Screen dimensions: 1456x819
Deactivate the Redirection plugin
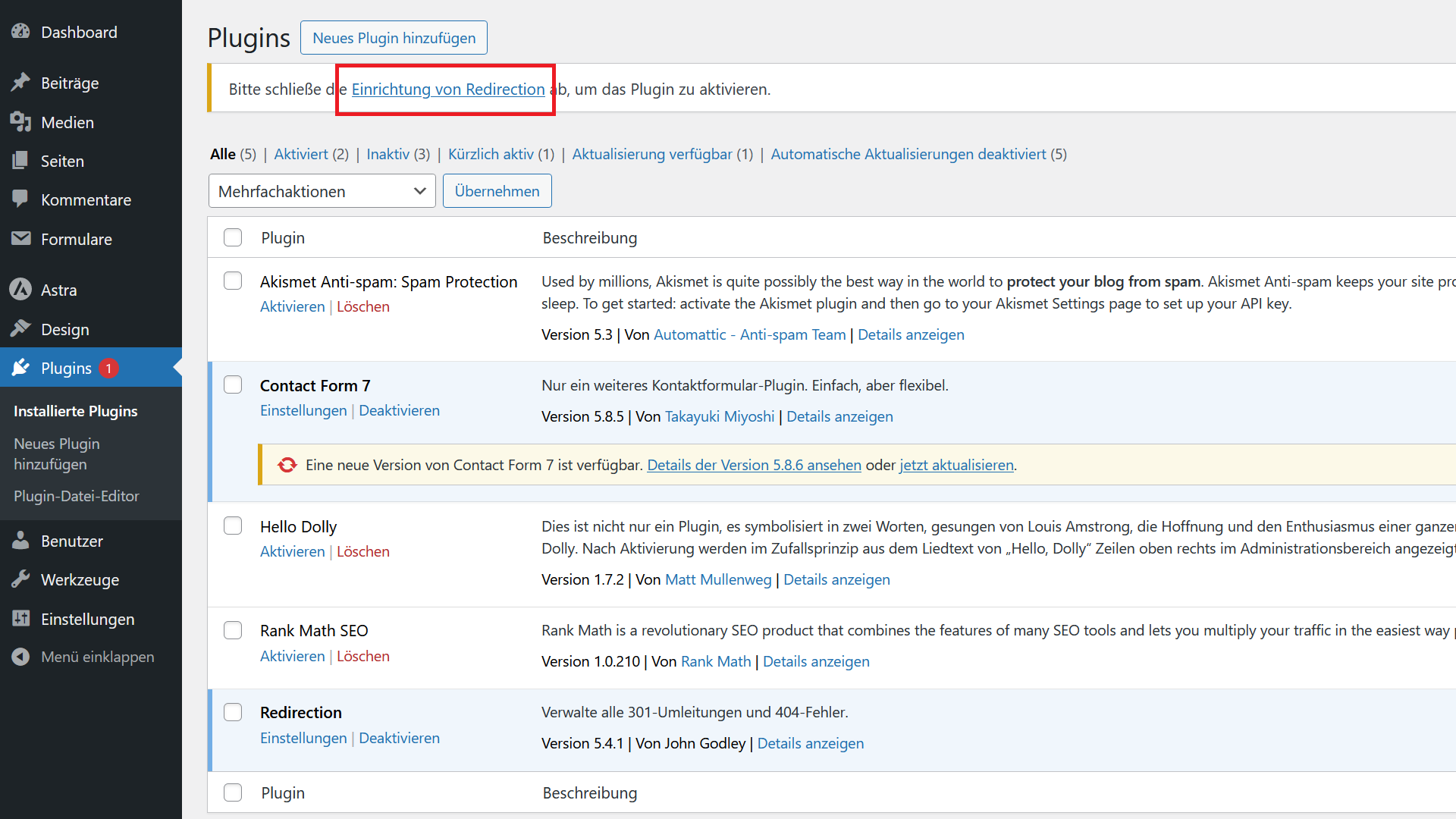[399, 738]
